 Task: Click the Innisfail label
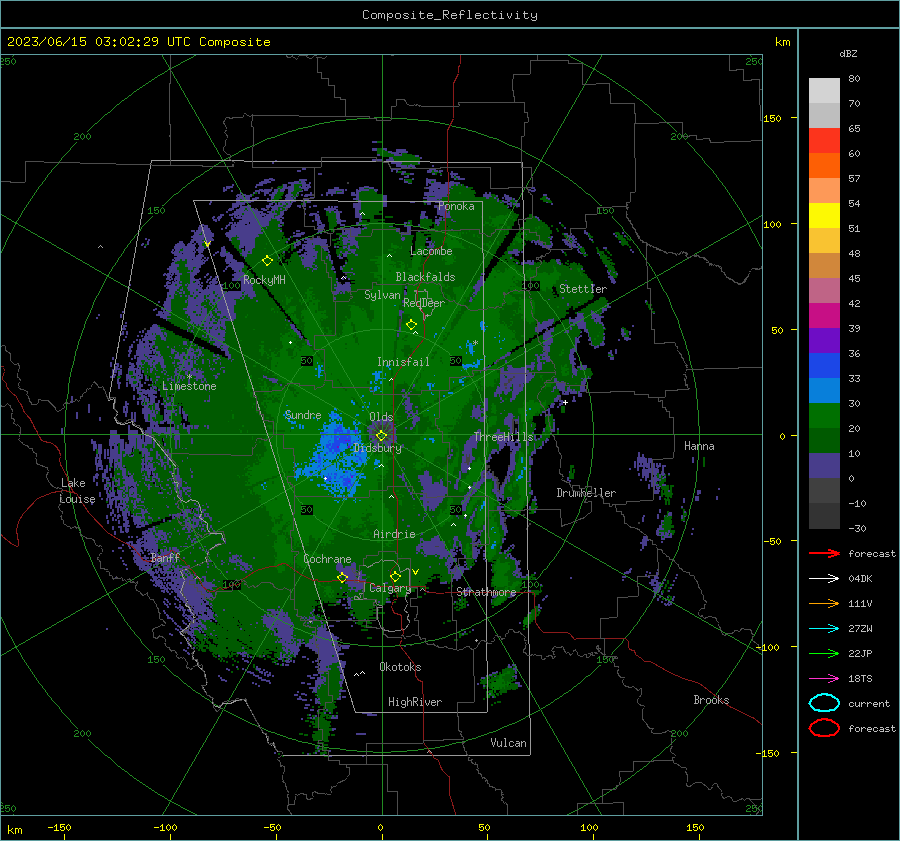(x=403, y=362)
